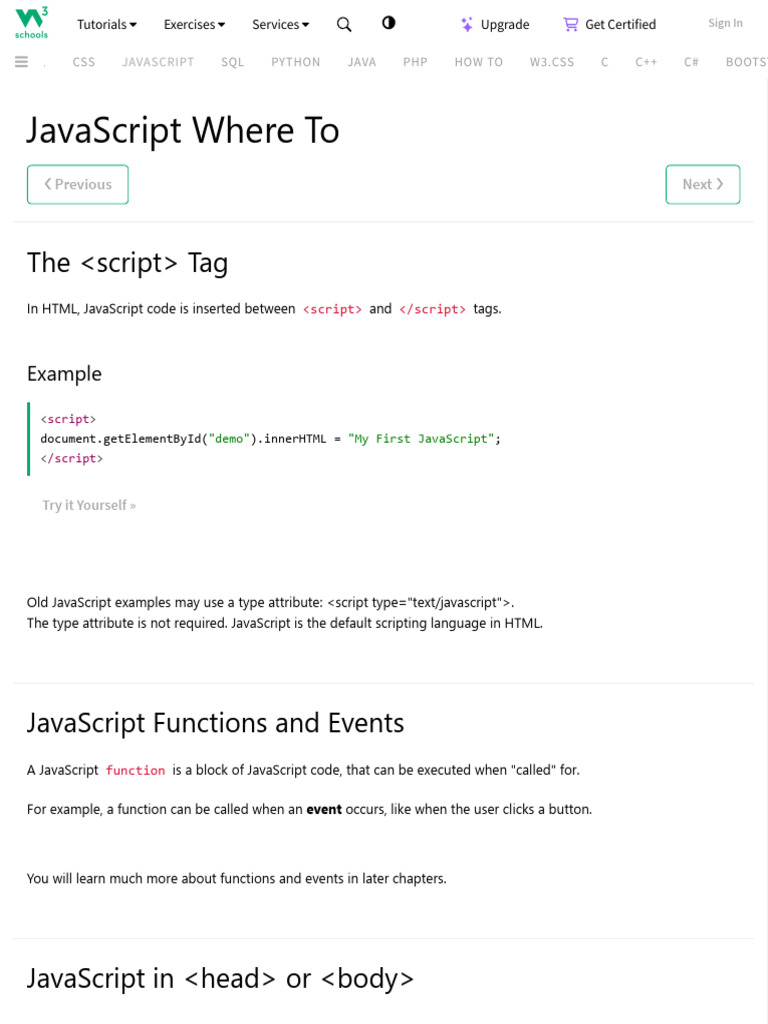Open the PHP tutorial tab
This screenshot has width=768, height=1024.
(415, 62)
